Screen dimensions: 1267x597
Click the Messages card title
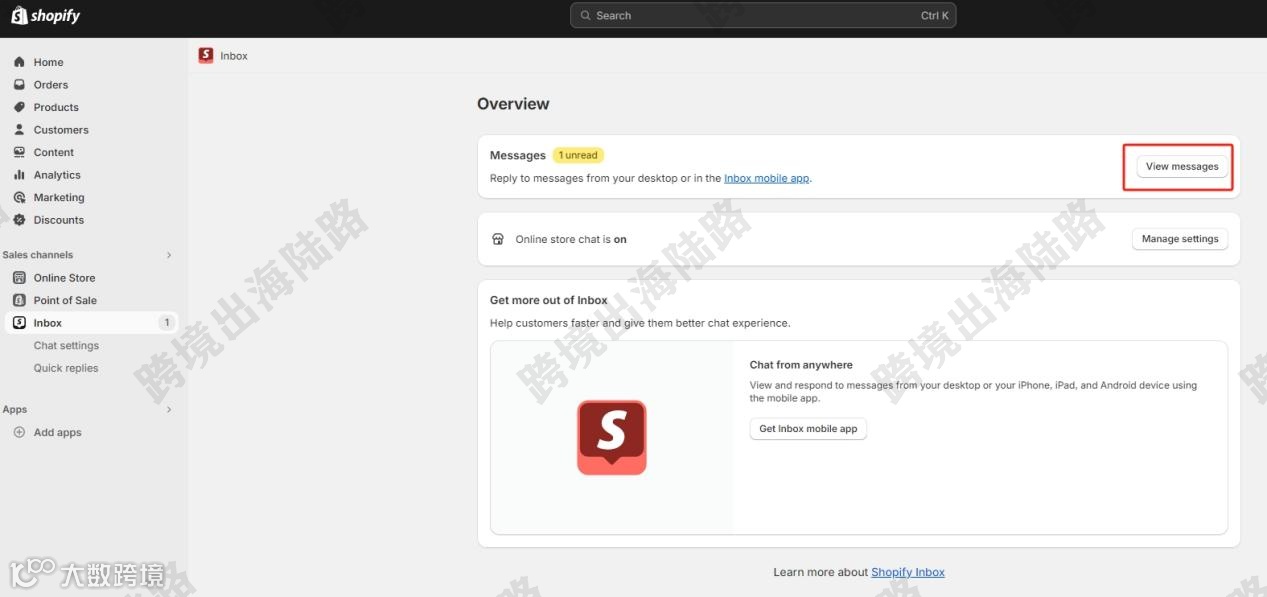(x=518, y=155)
